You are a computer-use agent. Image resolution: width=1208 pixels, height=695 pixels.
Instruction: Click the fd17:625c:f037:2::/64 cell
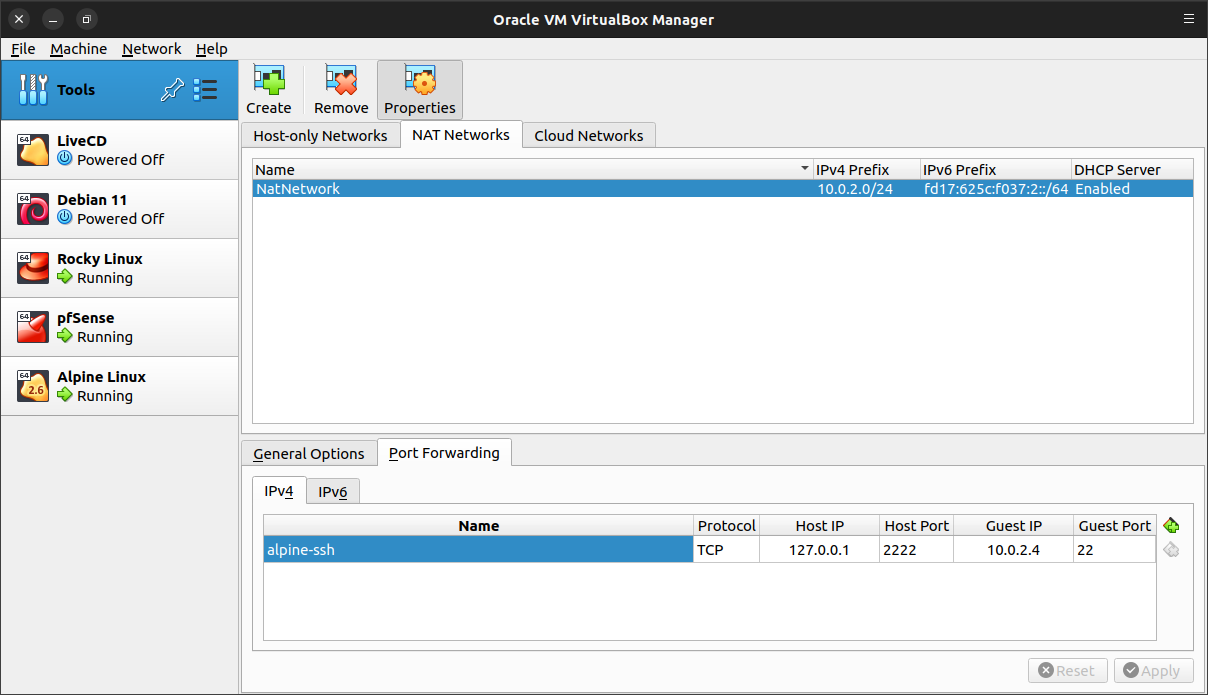point(995,189)
